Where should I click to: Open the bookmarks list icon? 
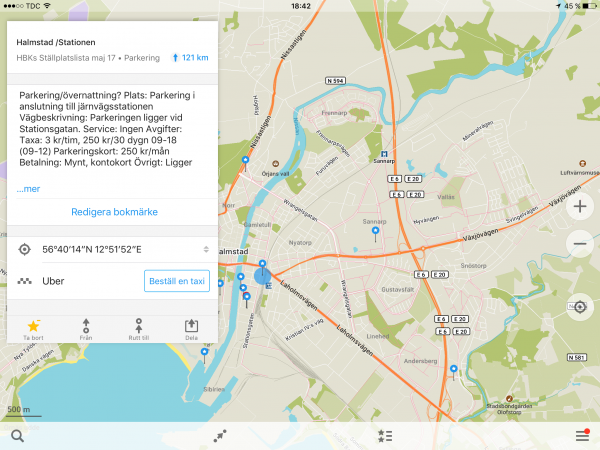[383, 435]
